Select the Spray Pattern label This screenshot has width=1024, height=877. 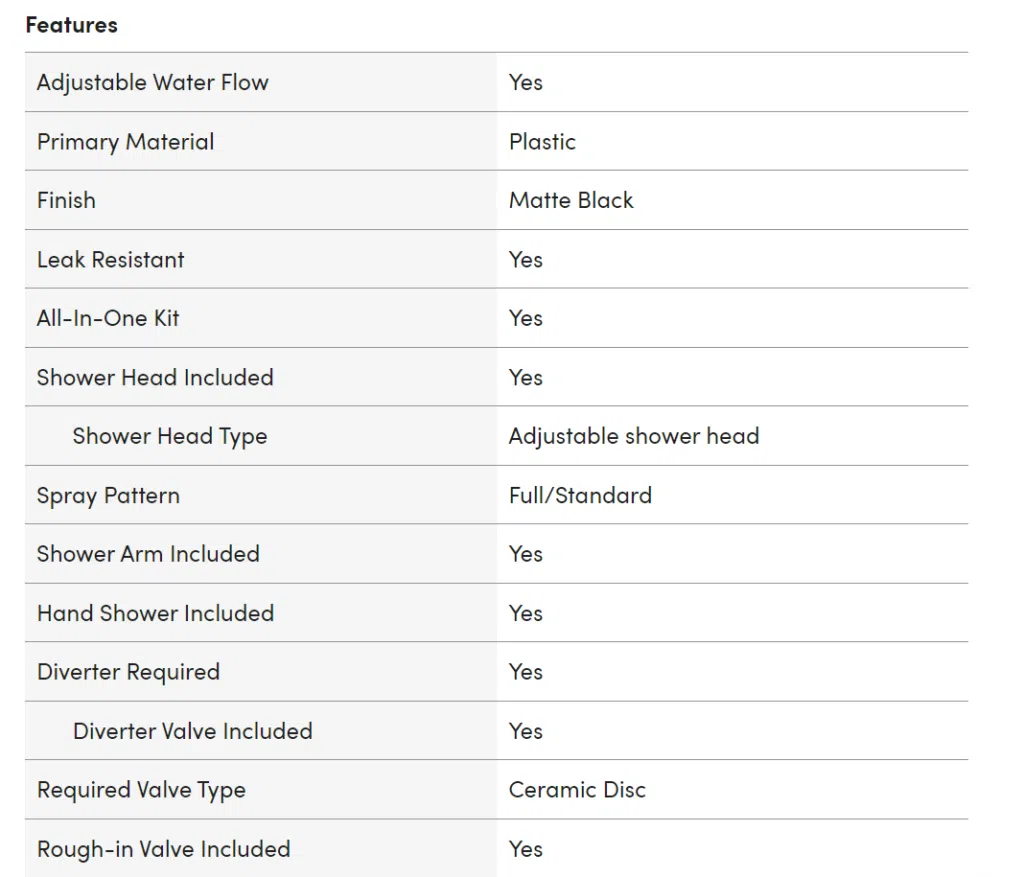(x=108, y=496)
